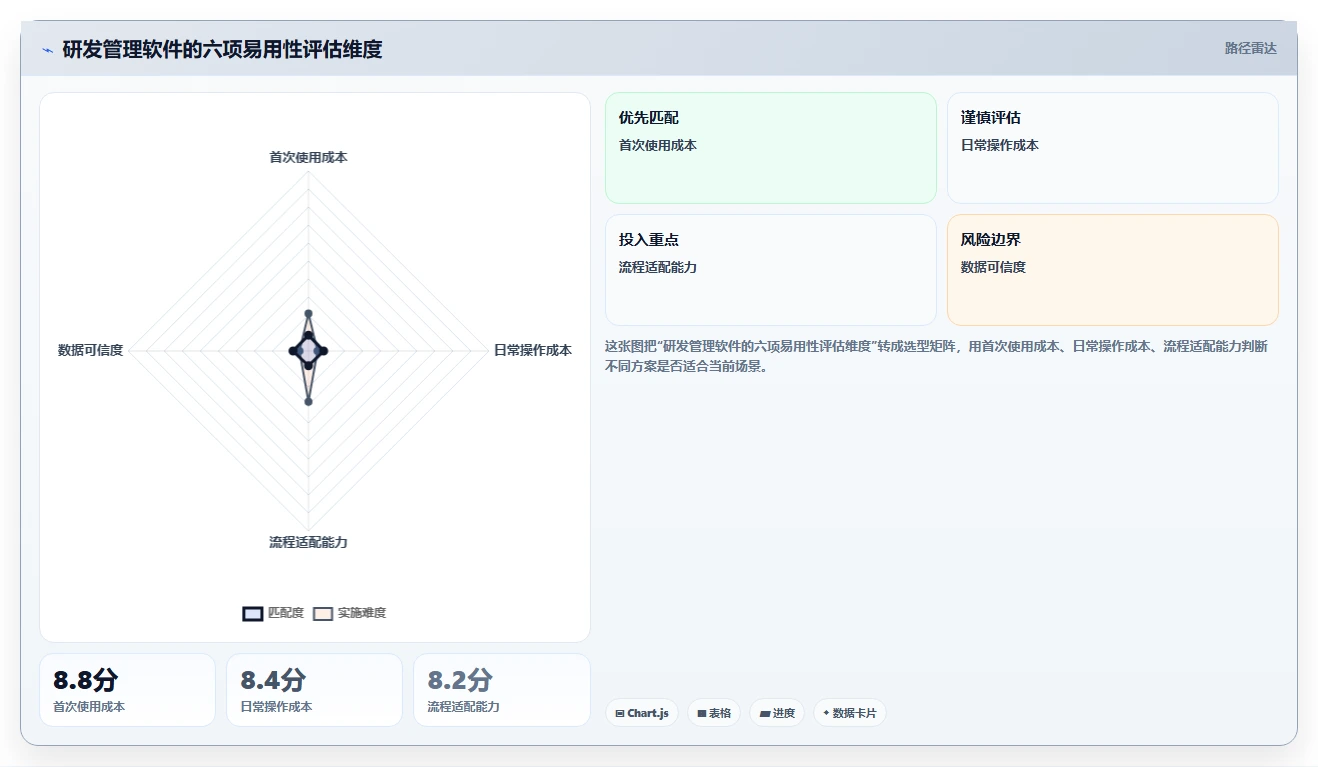Click 数据可信度 text inside 风险边界 card
The width and height of the screenshot is (1318, 767).
[x=993, y=267]
